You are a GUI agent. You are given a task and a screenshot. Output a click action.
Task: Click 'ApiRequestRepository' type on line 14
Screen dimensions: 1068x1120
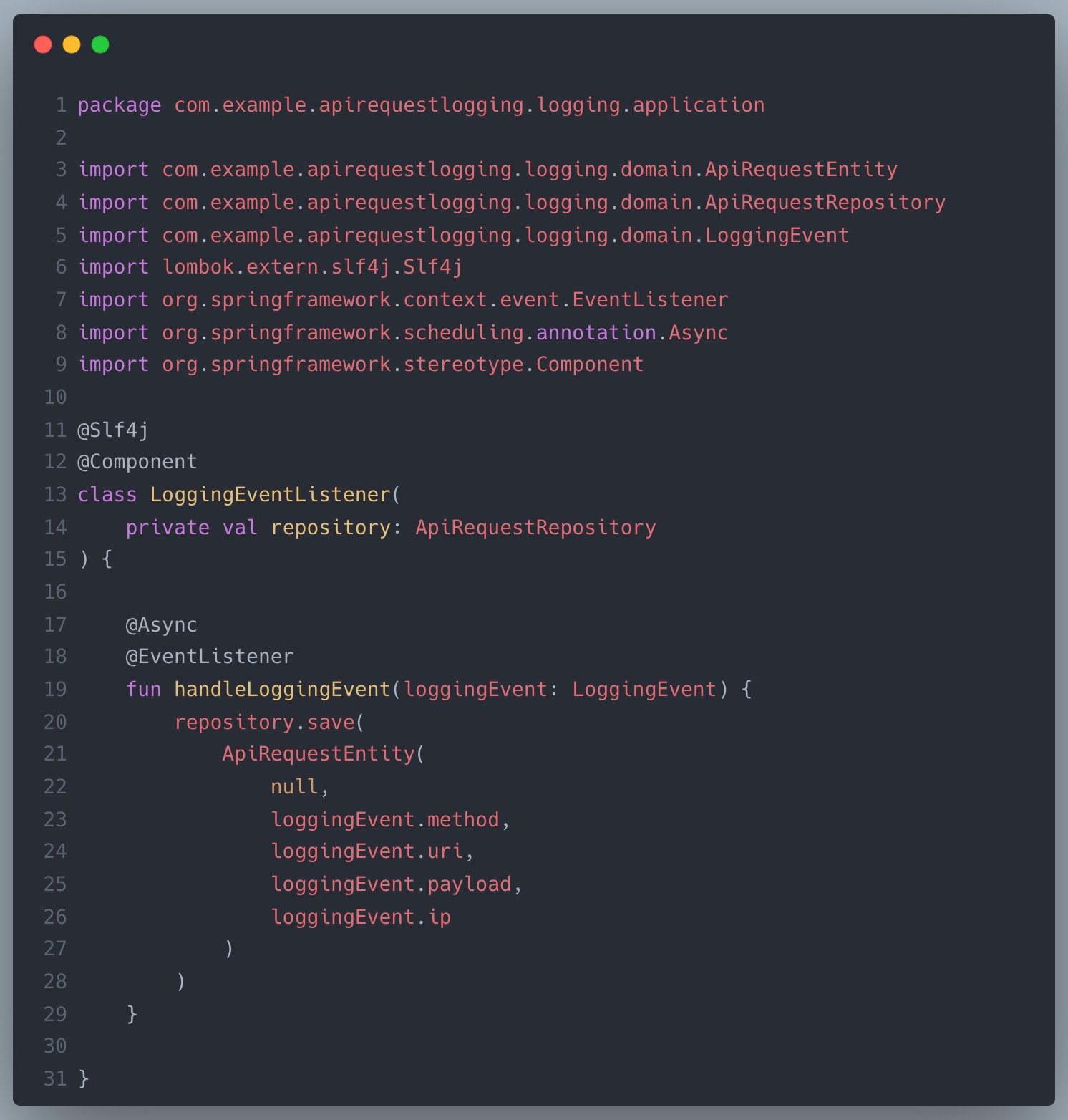tap(535, 528)
